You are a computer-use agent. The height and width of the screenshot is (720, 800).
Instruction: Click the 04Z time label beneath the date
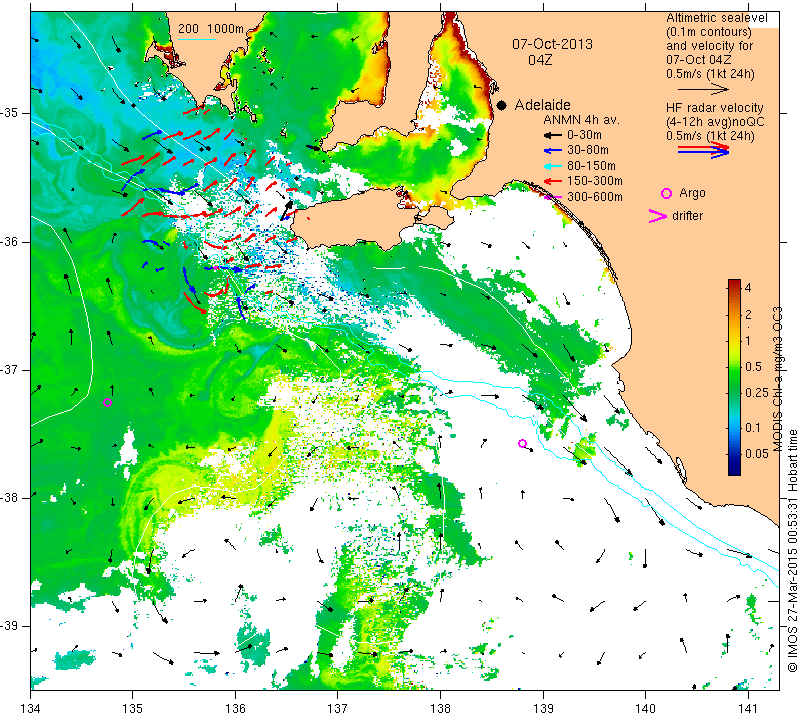[x=540, y=60]
